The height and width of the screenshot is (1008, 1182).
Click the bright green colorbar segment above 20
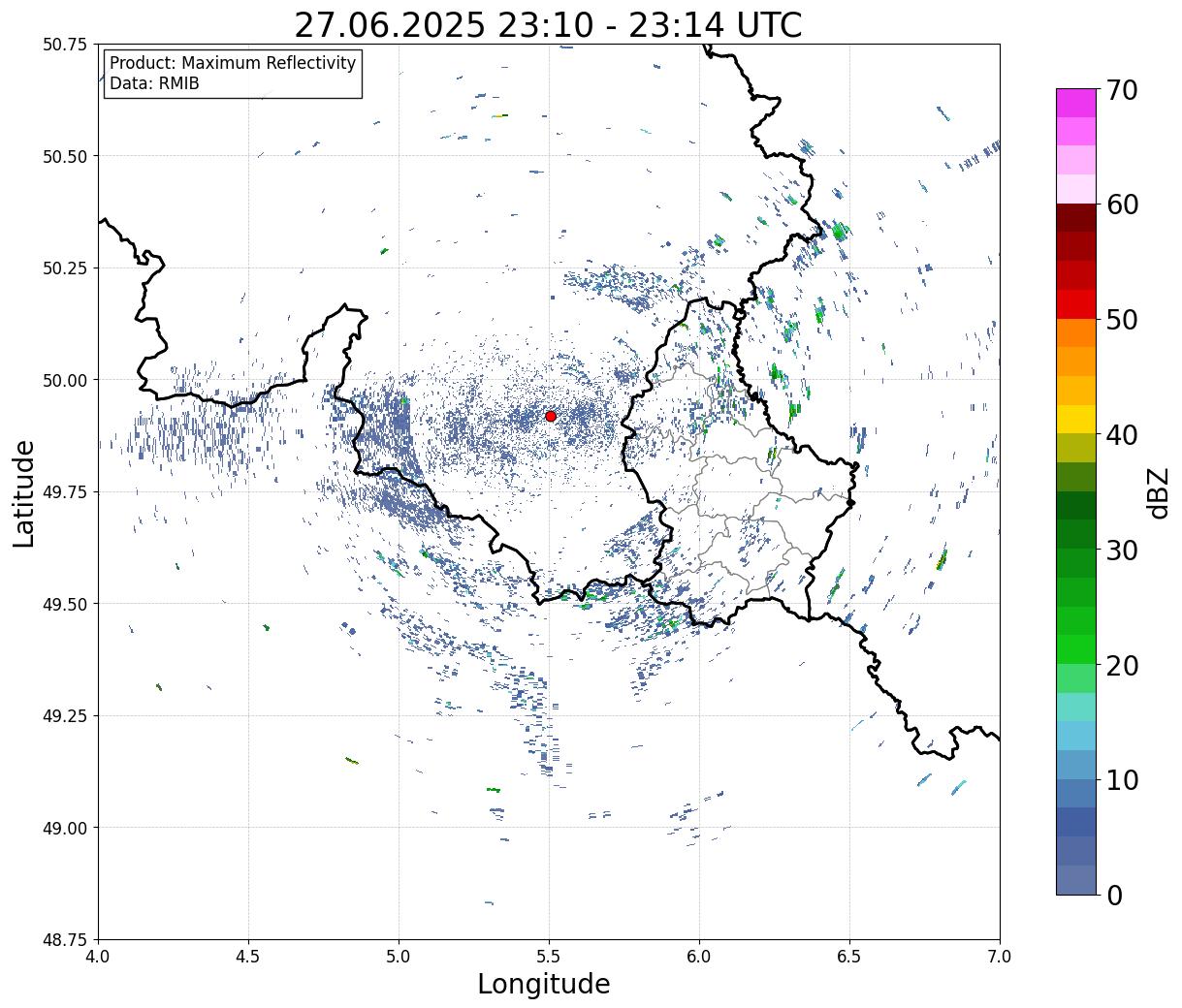coord(1076,649)
